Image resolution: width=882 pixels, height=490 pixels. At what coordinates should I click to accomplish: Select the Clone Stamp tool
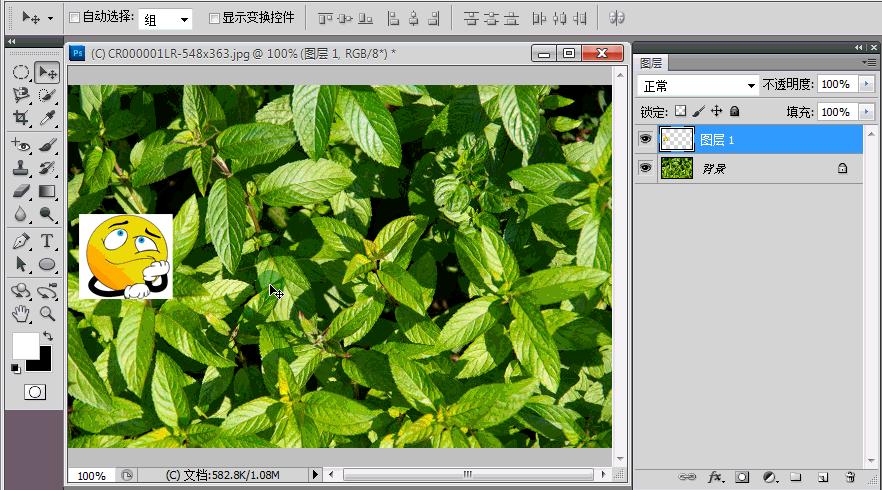[21, 168]
